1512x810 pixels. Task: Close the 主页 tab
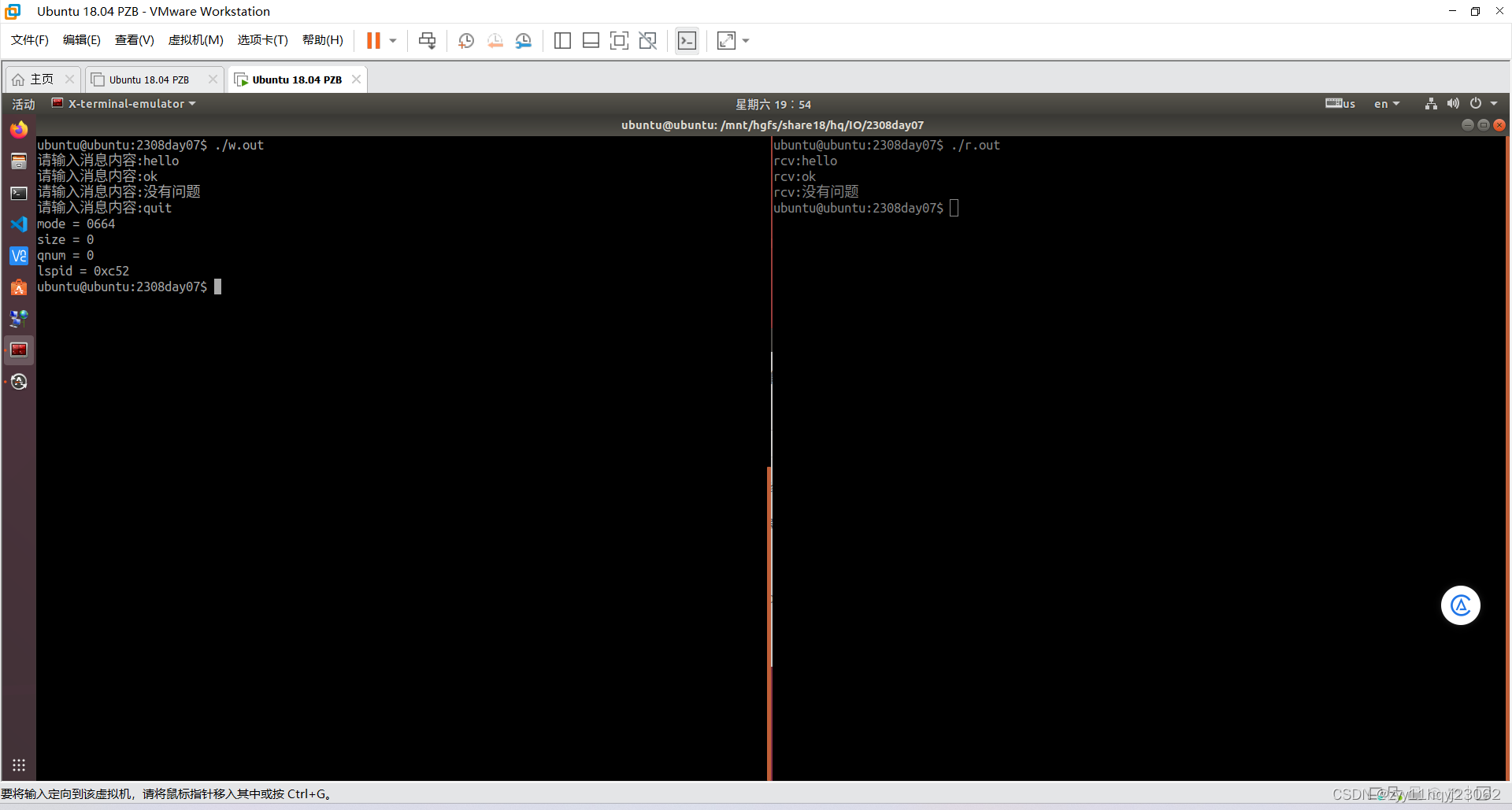[x=69, y=79]
